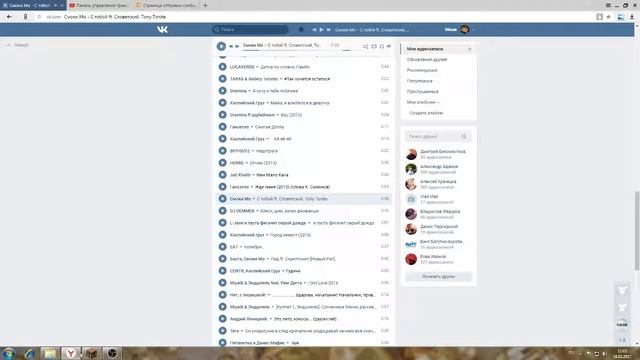Image resolution: width=640 pixels, height=360 pixels.
Task: Open the new tab plus button
Action: 205,5
